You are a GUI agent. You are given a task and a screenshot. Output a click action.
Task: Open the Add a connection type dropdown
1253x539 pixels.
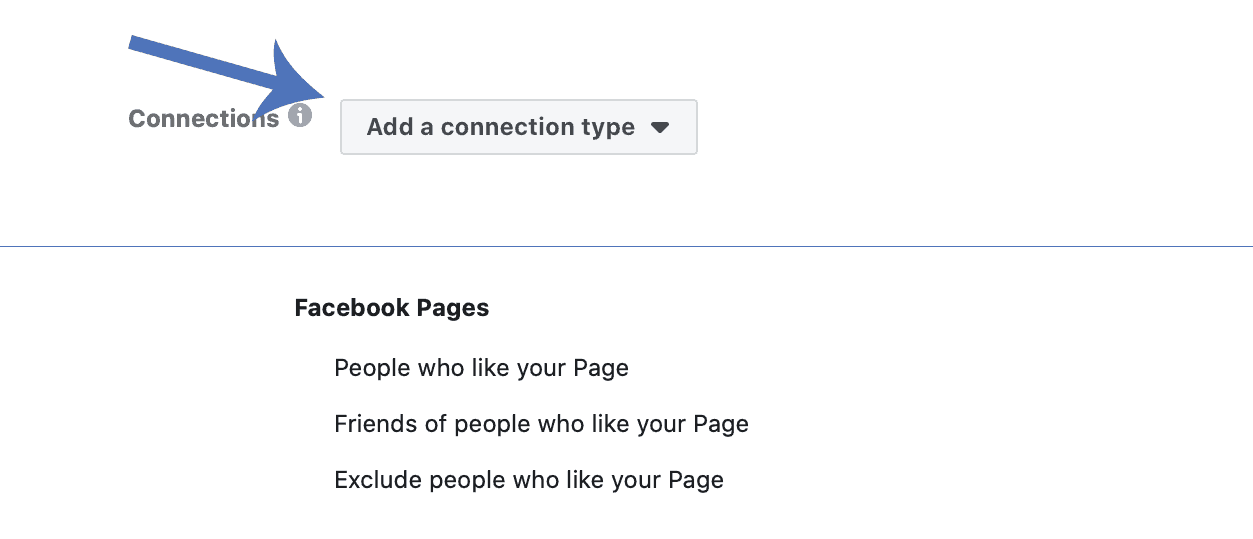click(518, 127)
